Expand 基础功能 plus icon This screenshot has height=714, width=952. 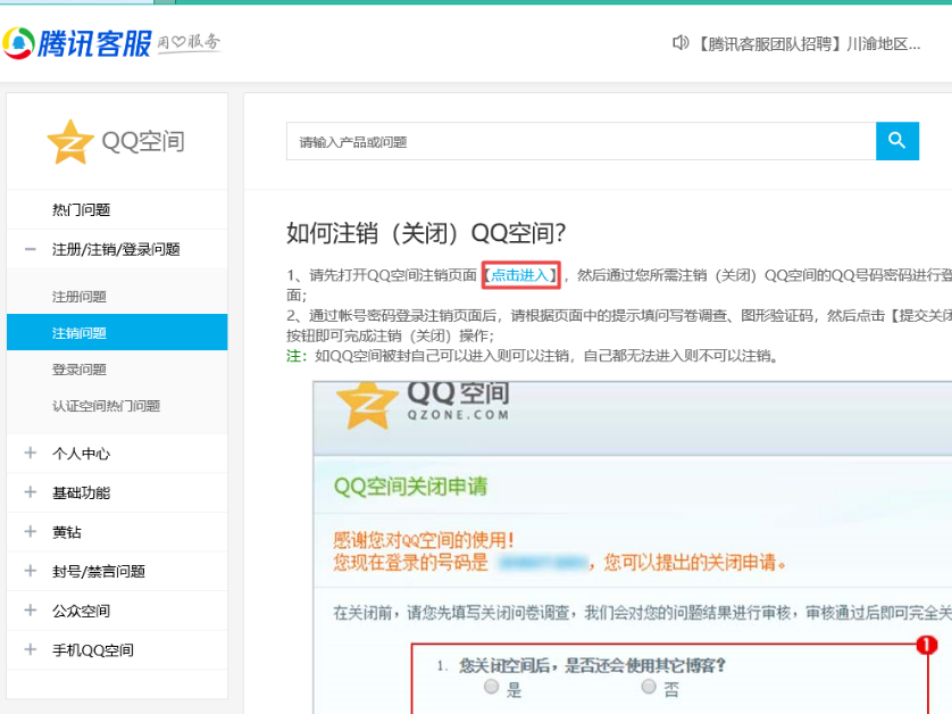pos(30,492)
